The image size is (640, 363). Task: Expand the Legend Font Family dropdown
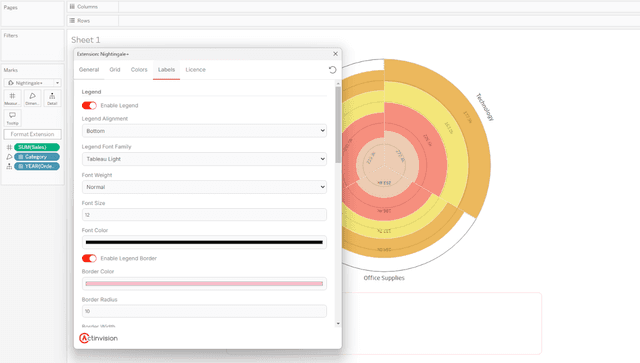click(204, 159)
